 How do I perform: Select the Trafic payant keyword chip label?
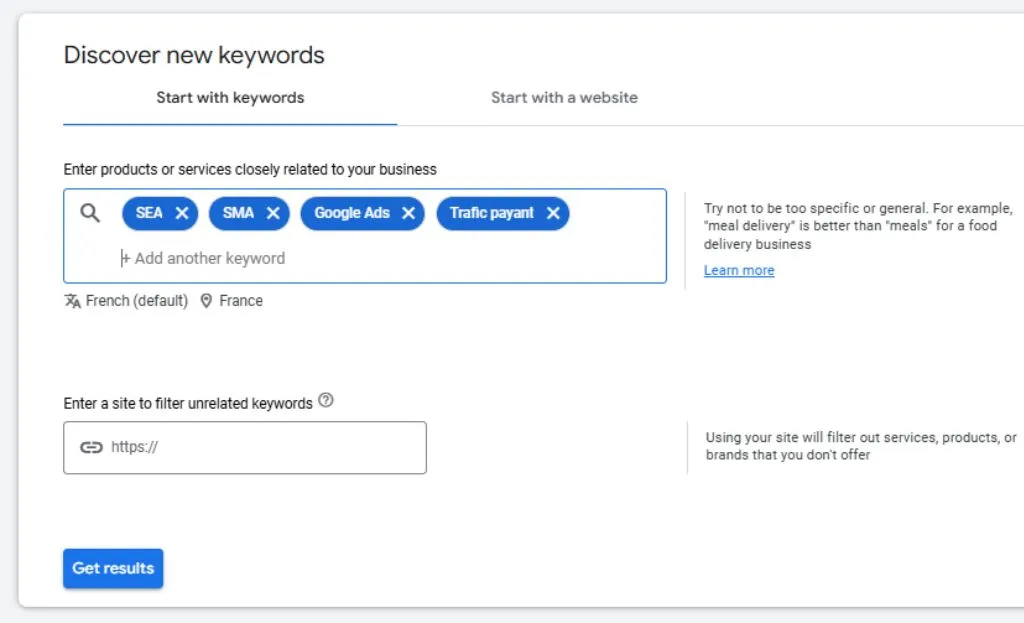tap(492, 213)
